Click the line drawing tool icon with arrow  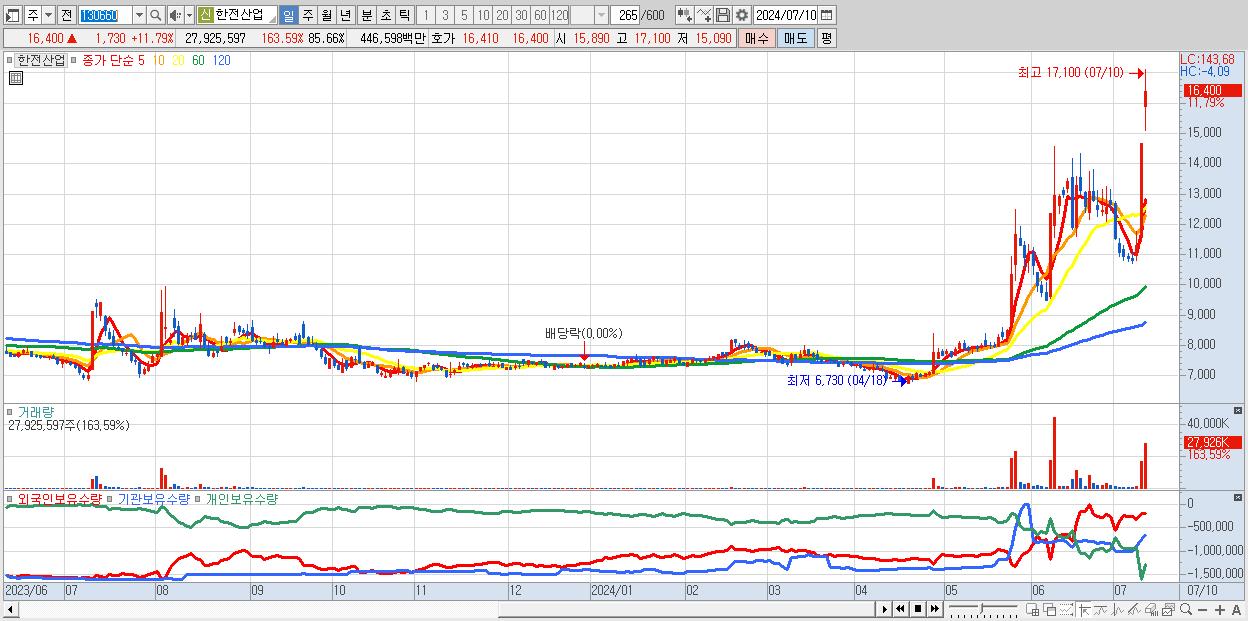tap(703, 15)
